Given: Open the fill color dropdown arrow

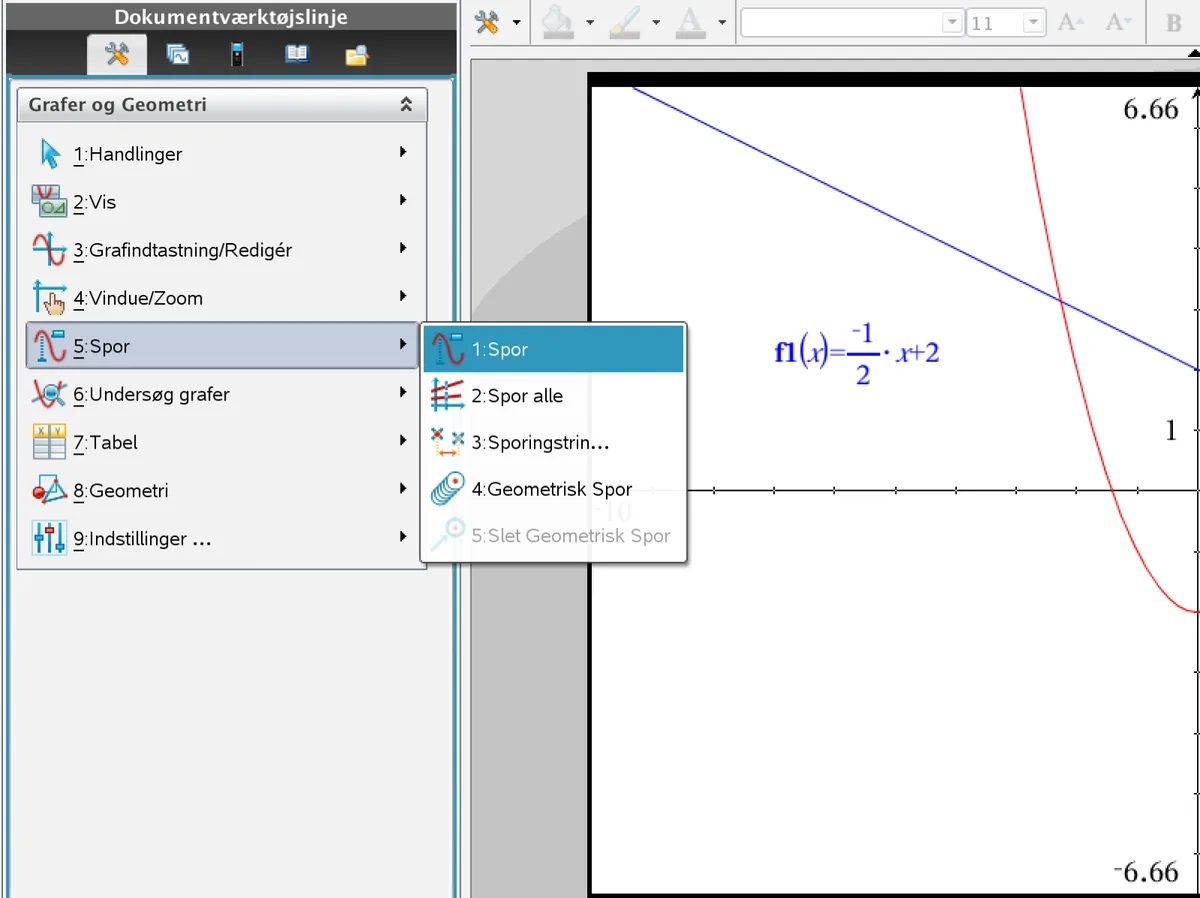Looking at the screenshot, I should [x=590, y=22].
